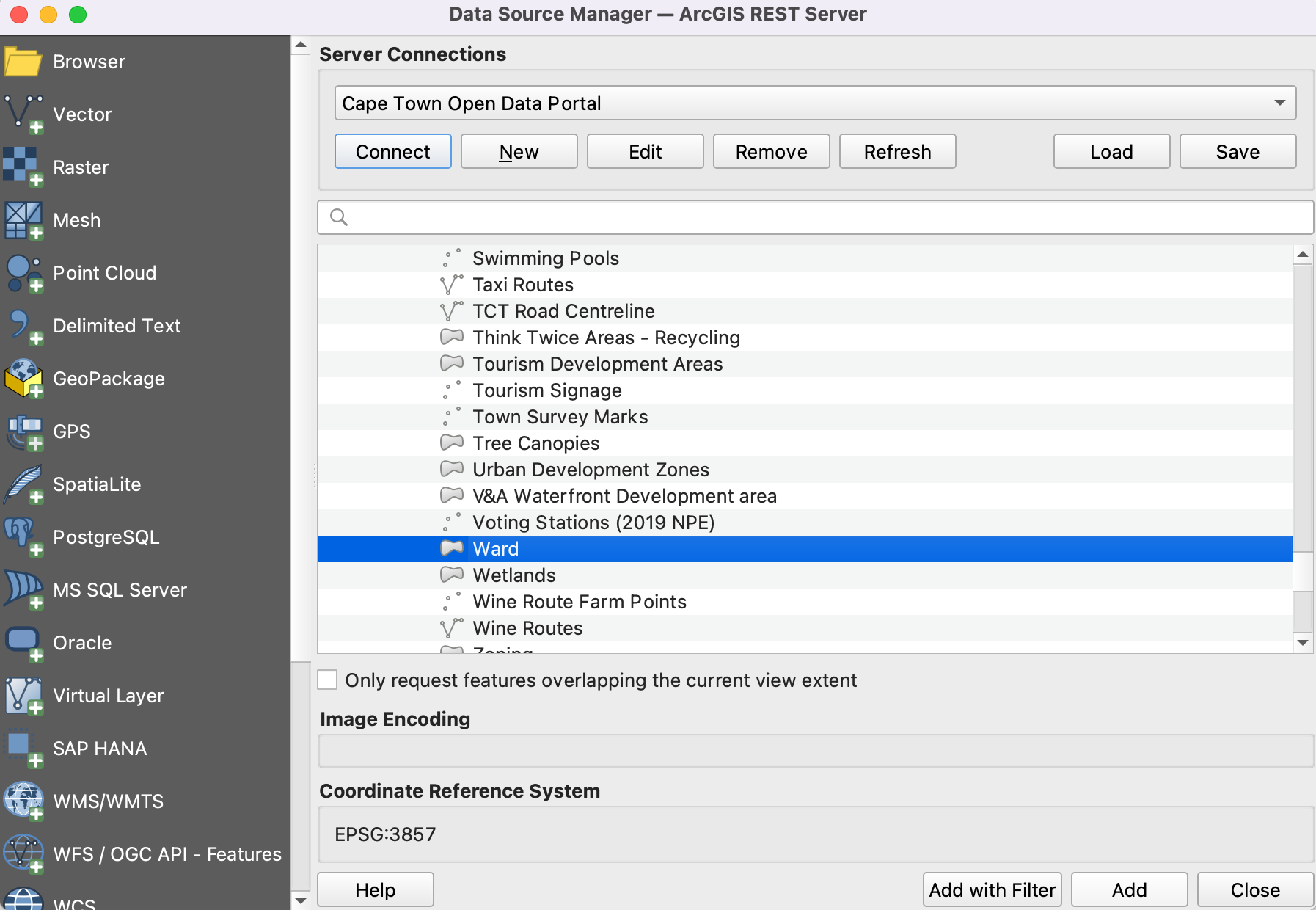Open the Mesh source icon
This screenshot has width=1316, height=910.
click(23, 220)
